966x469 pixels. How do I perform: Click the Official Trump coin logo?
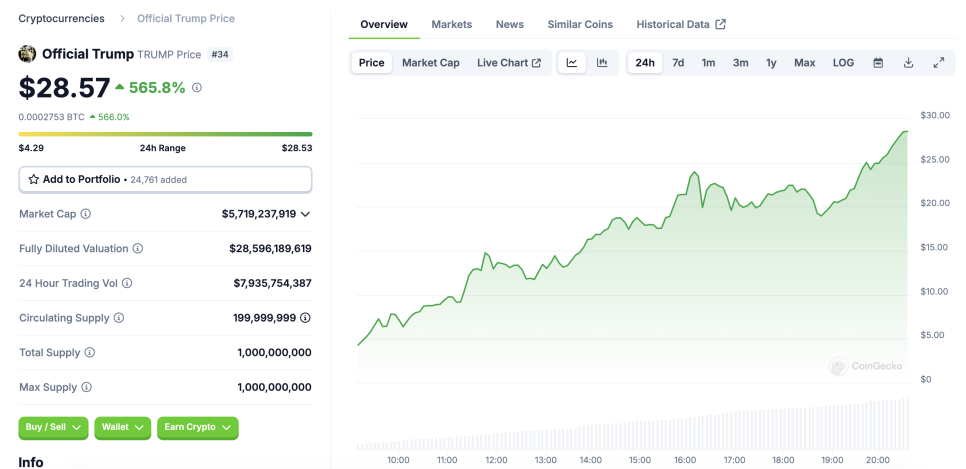coord(27,54)
